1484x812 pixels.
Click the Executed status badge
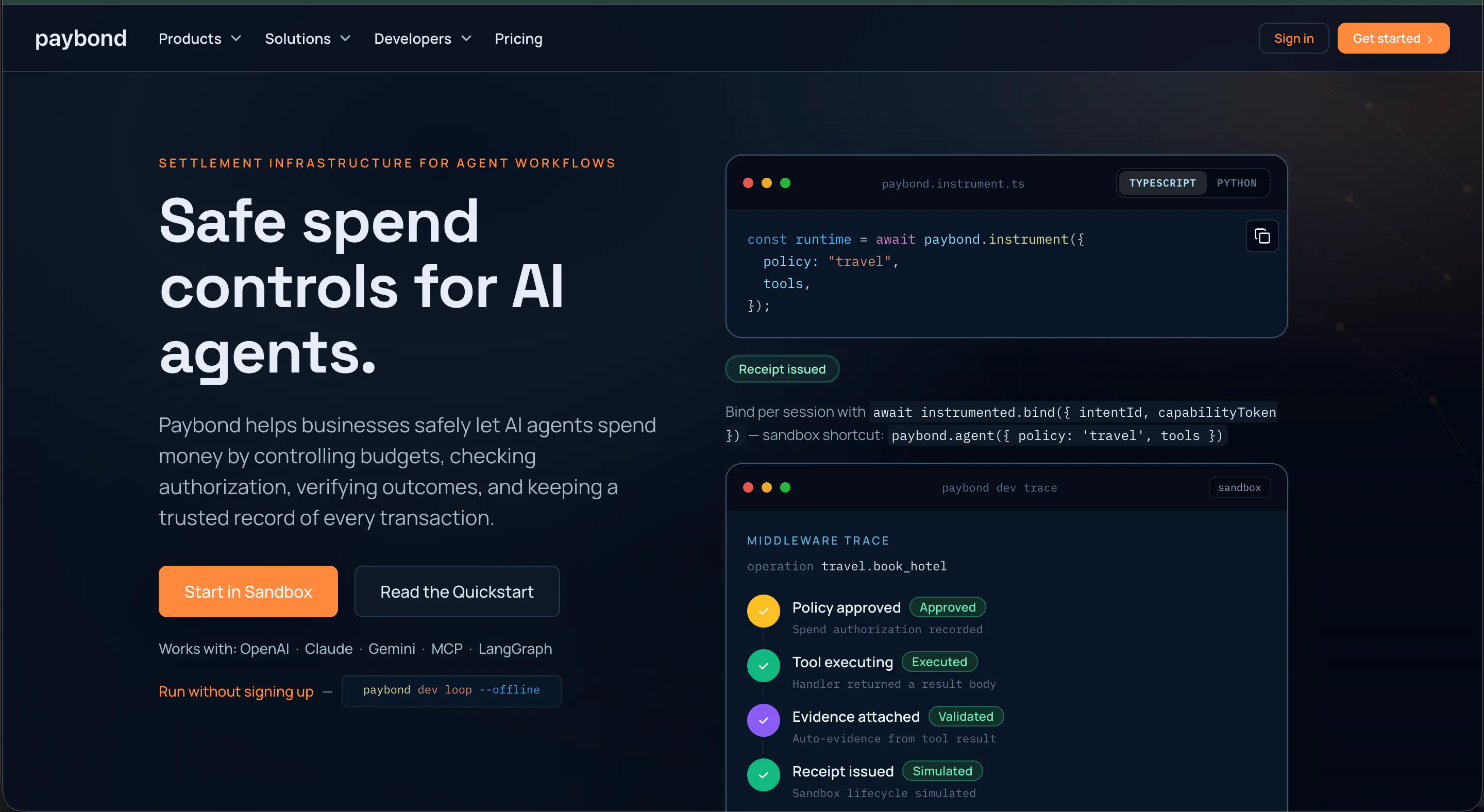pyautogui.click(x=939, y=662)
